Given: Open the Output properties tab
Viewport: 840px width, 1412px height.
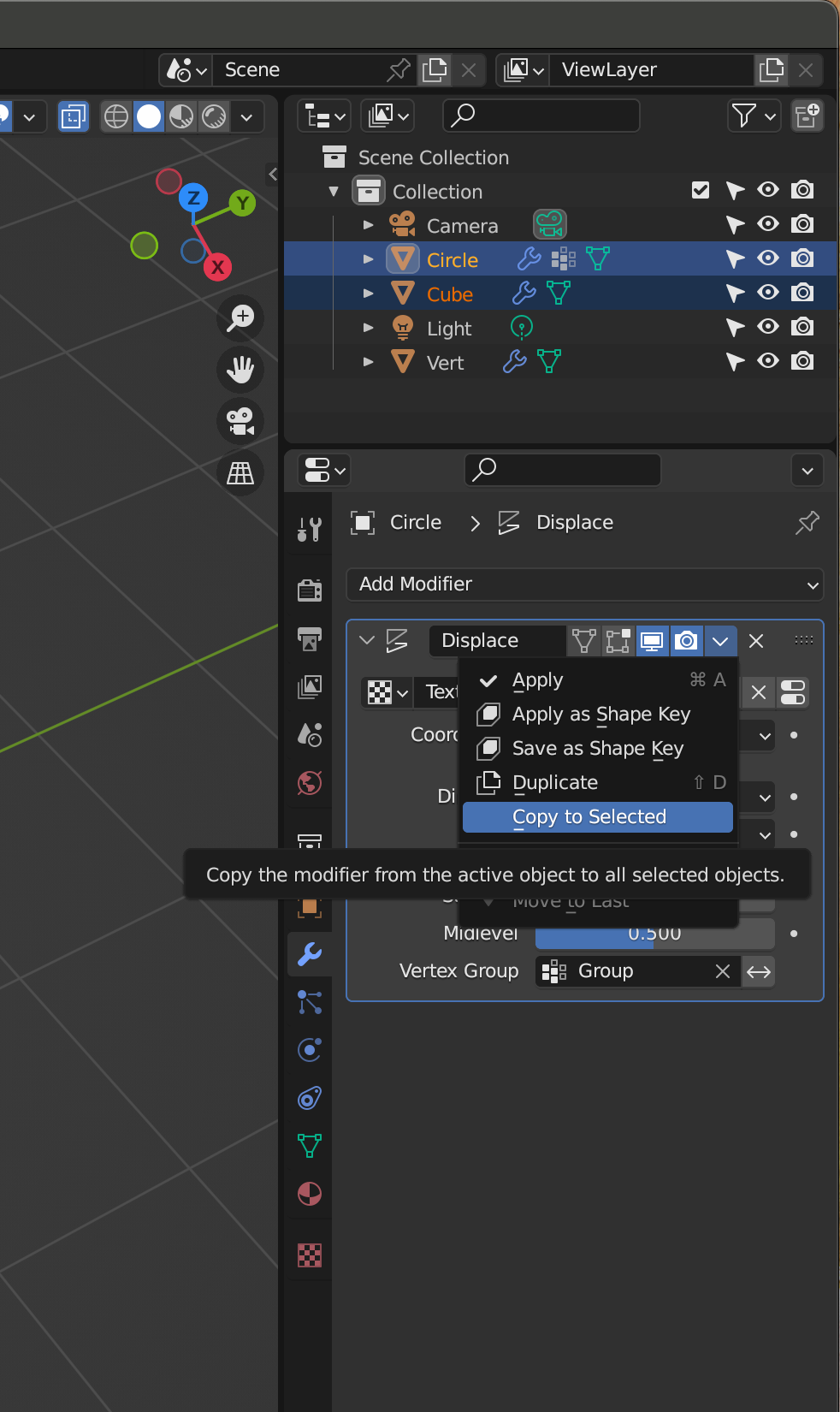Looking at the screenshot, I should click(x=310, y=638).
